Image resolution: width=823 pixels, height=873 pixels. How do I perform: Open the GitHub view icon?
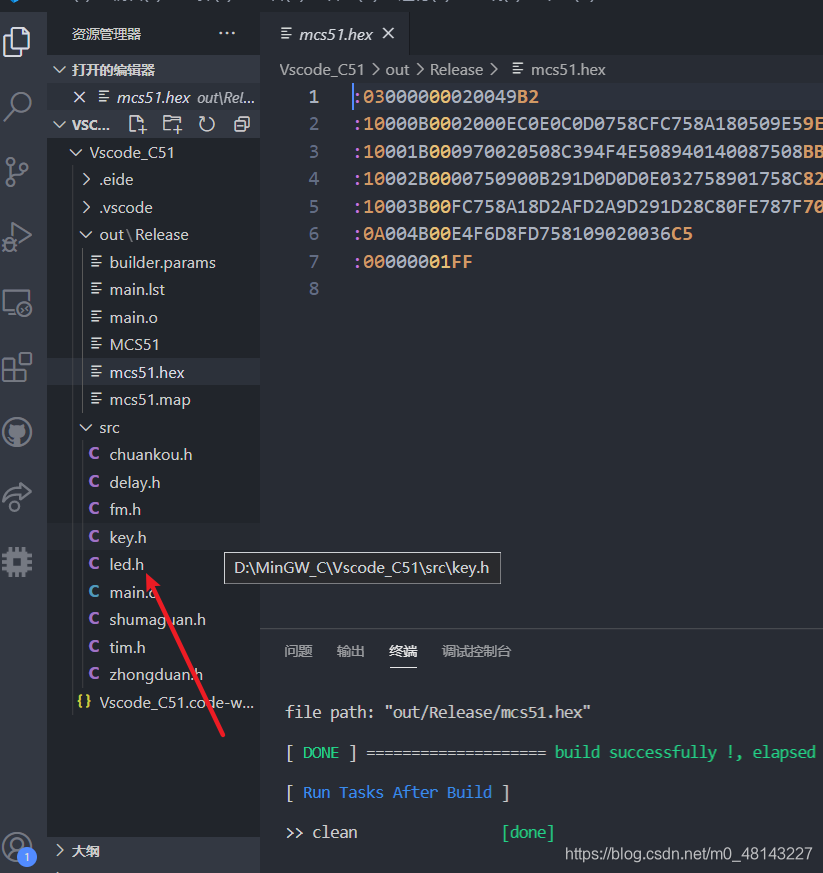(17, 433)
